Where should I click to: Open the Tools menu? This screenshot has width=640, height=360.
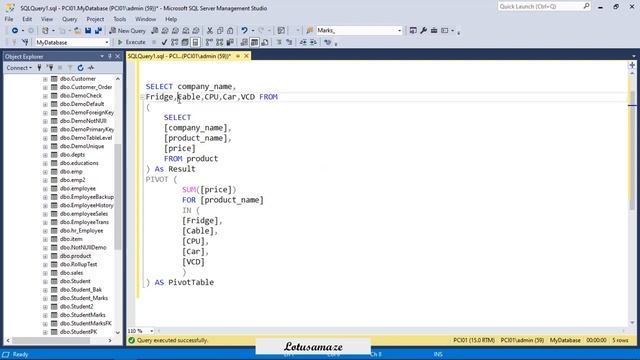point(120,19)
